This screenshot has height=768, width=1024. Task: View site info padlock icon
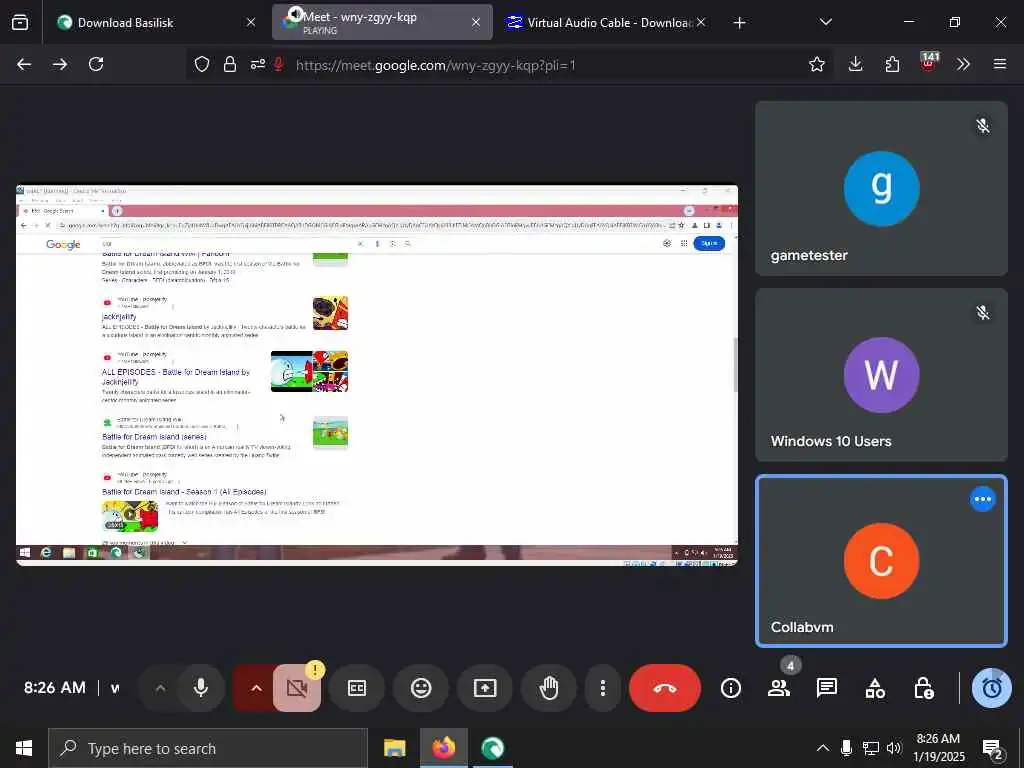click(x=229, y=64)
